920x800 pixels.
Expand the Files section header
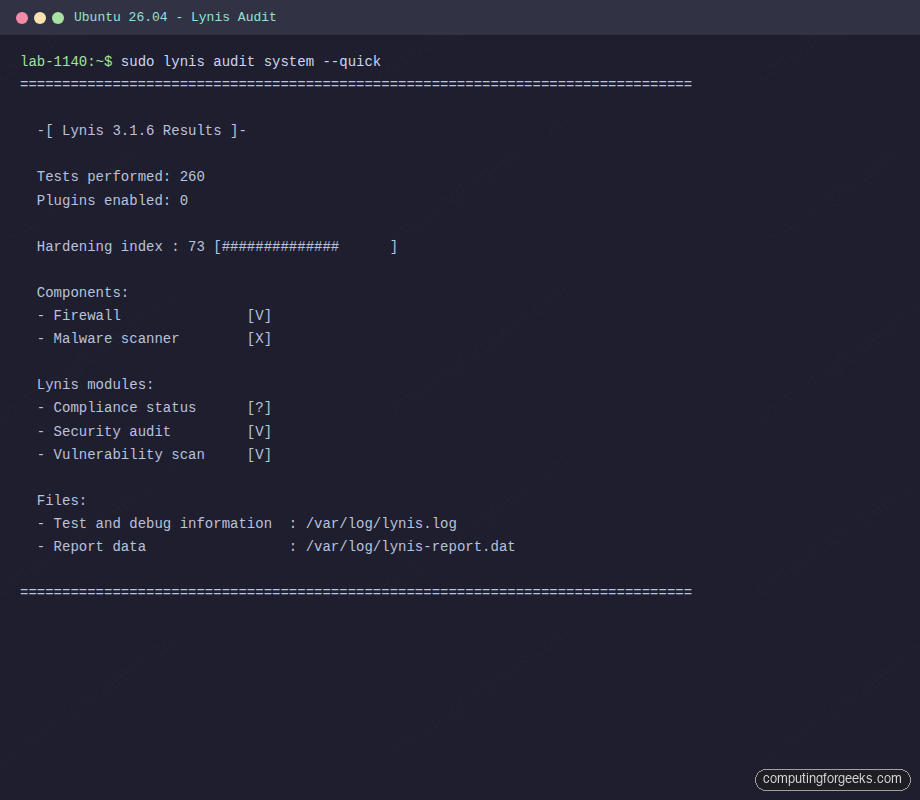click(61, 500)
